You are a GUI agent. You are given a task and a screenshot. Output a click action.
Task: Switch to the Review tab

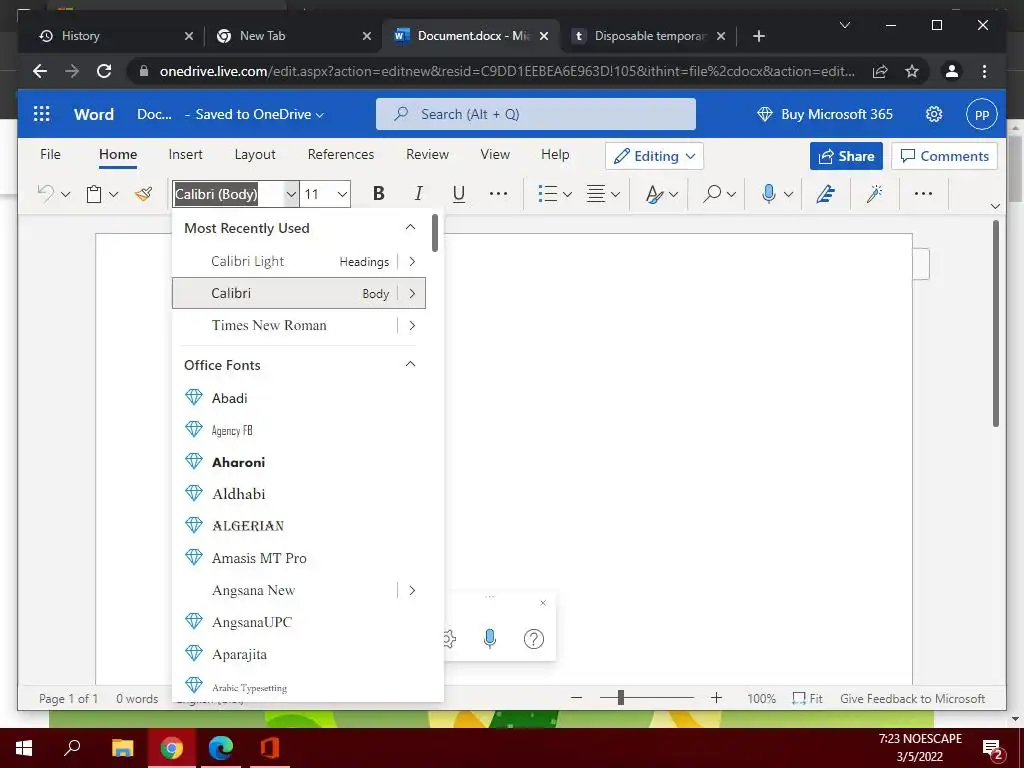tap(427, 155)
